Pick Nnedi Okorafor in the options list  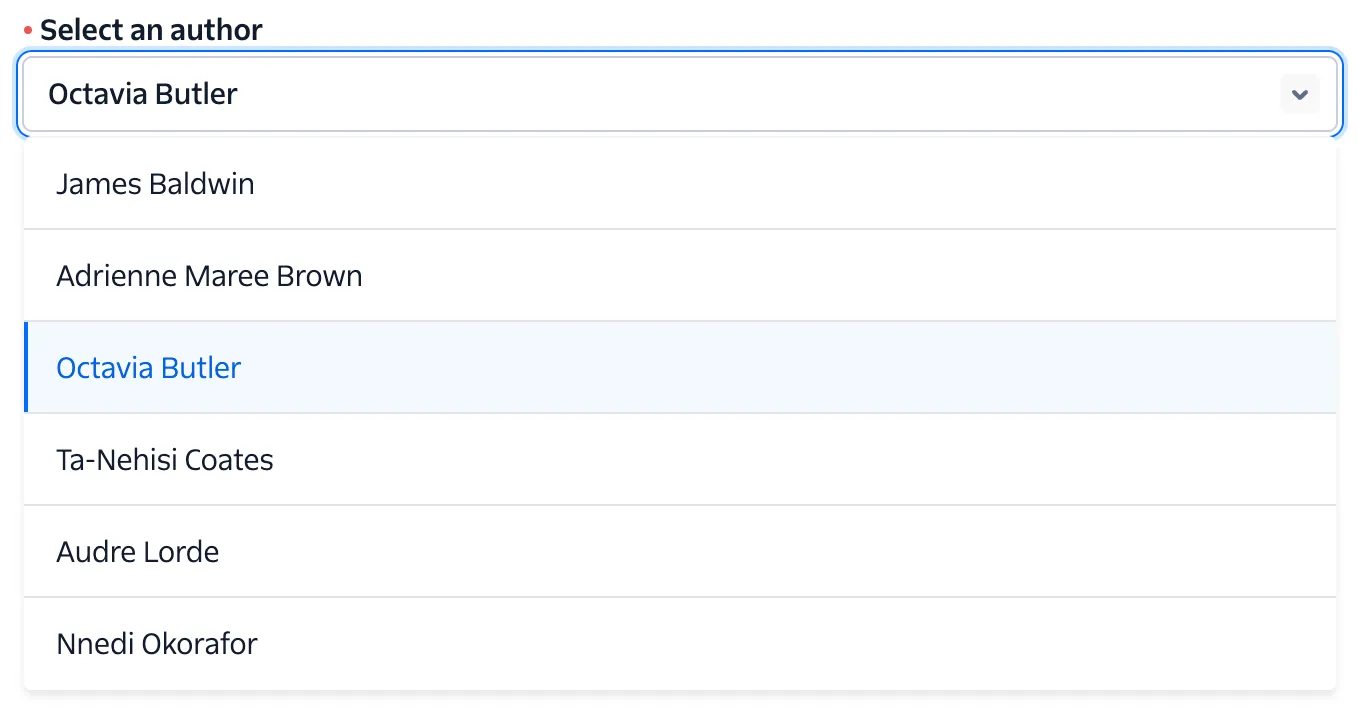coord(157,644)
